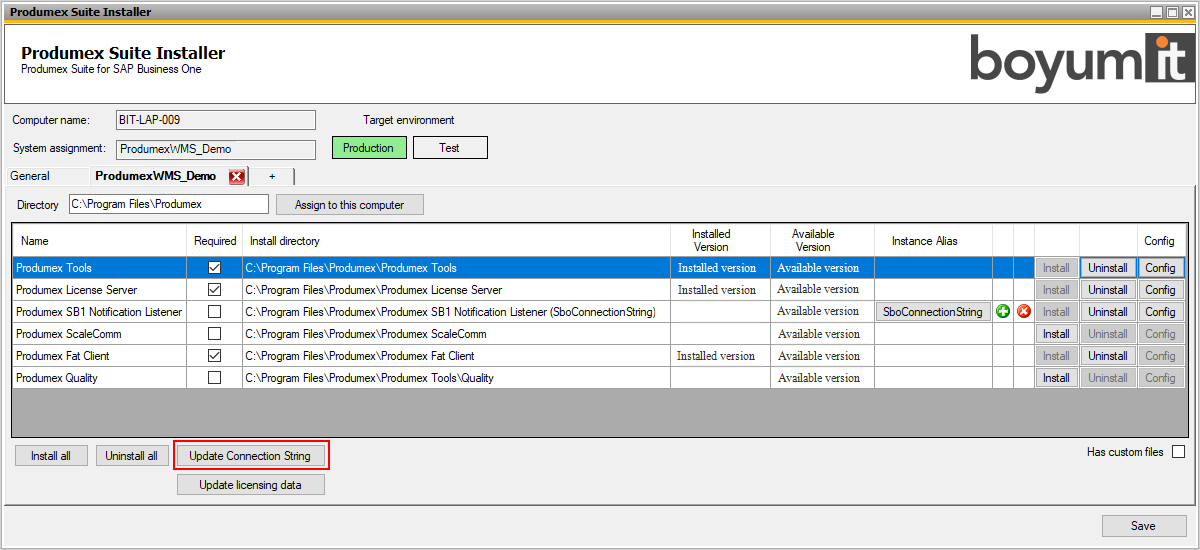
Task: Toggle Required checkbox for Produmex Tools
Action: pyautogui.click(x=214, y=268)
